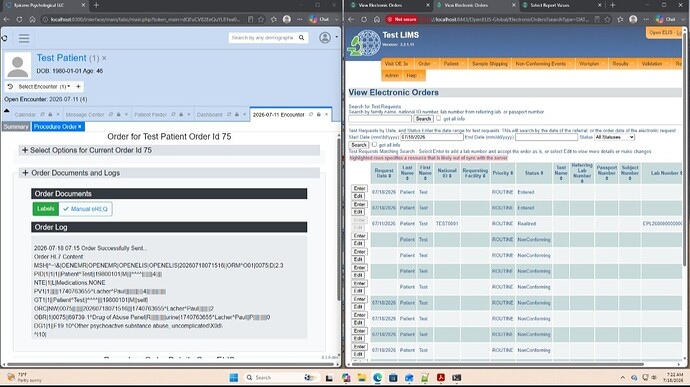Open the Sample Shipping menu
Viewport: 690px width, 387px height.
[490, 64]
